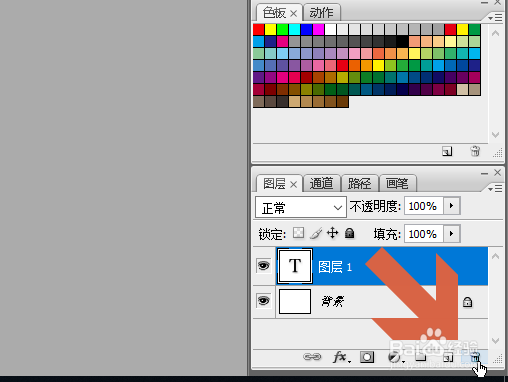Switch to the 路径 tab
This screenshot has height=382, width=508.
pos(359,183)
